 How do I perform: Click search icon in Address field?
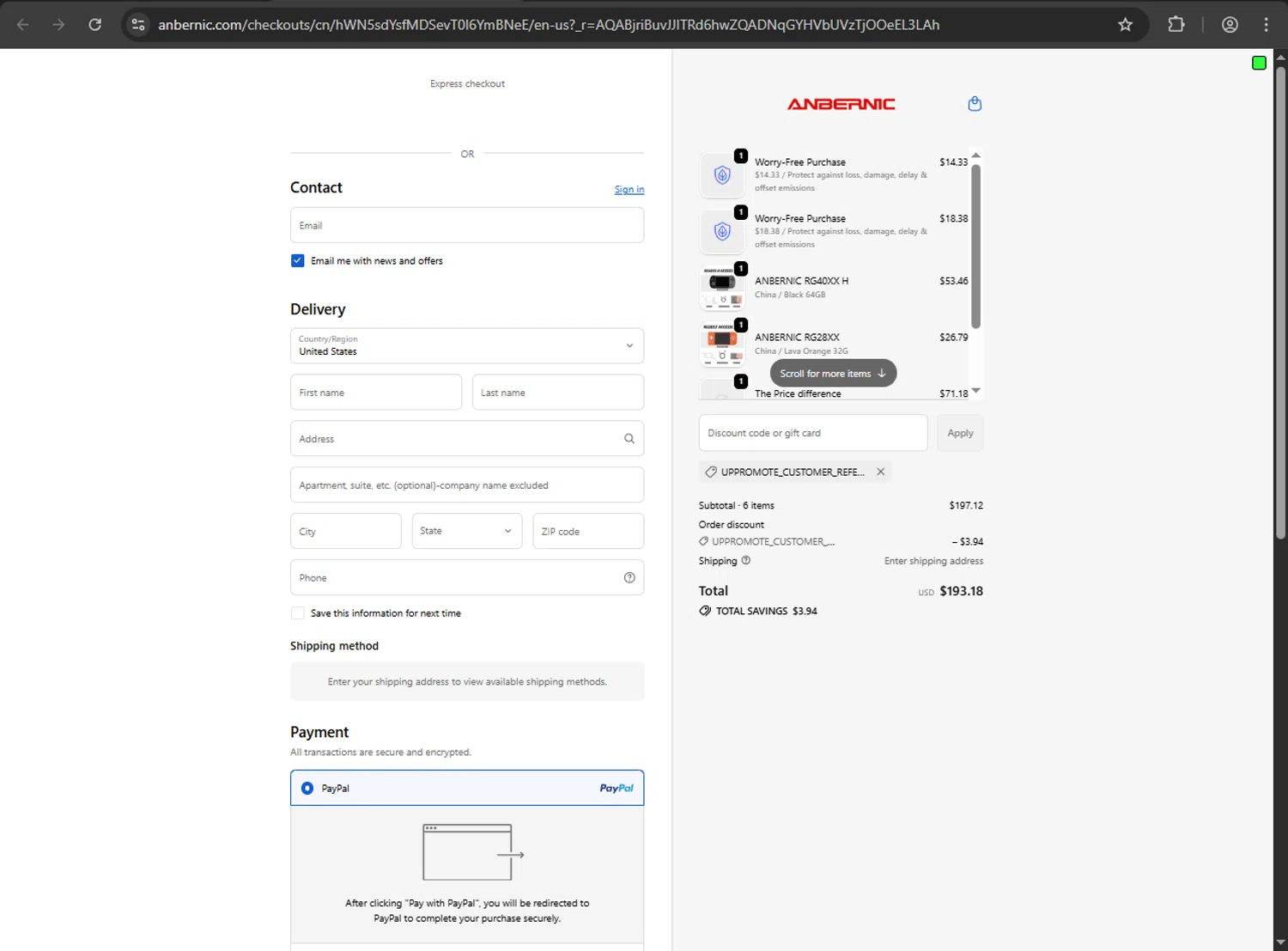tap(629, 439)
